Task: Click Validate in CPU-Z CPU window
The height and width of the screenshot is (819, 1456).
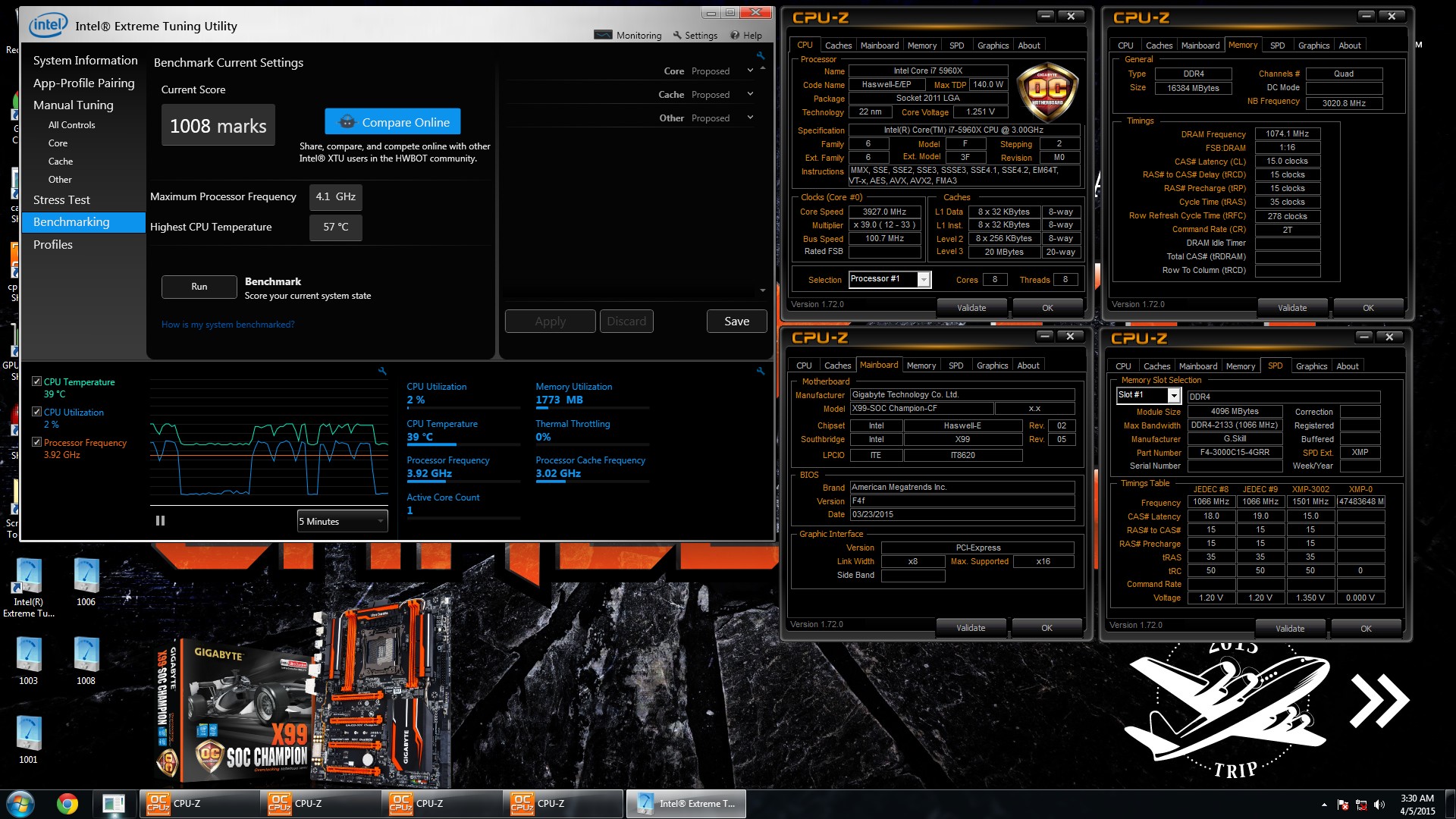Action: coord(971,308)
